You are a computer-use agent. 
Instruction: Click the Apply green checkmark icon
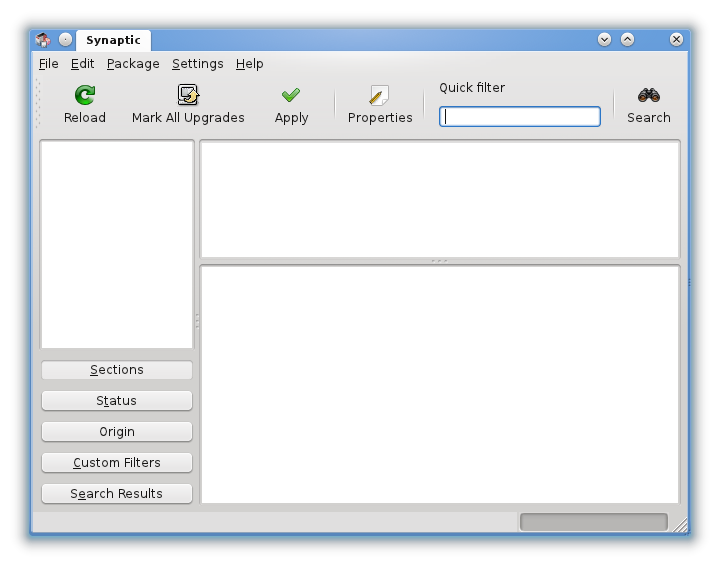pos(291,95)
